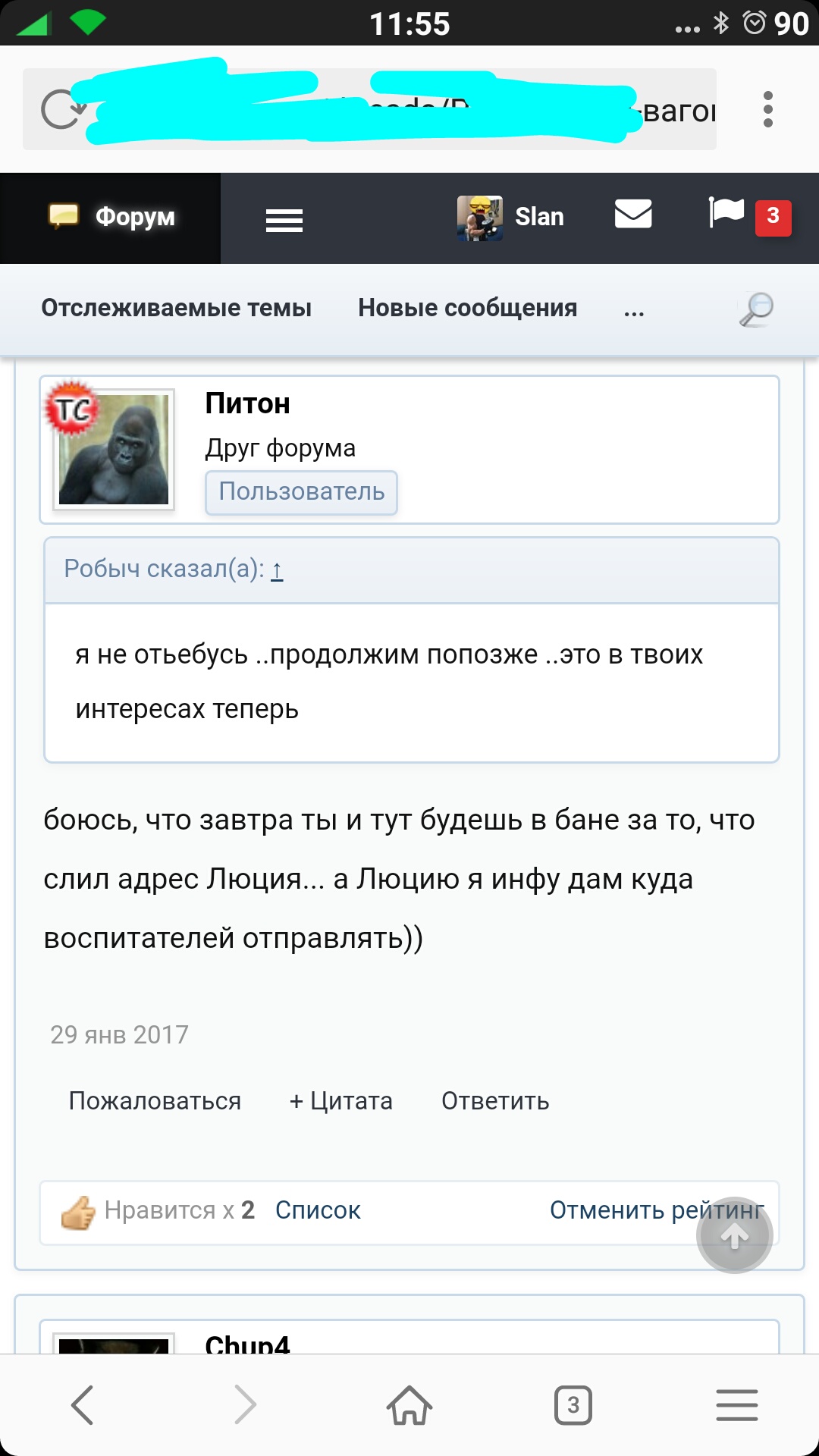Open Slan's profile avatar
Screen dimensions: 819x1456
(x=479, y=218)
